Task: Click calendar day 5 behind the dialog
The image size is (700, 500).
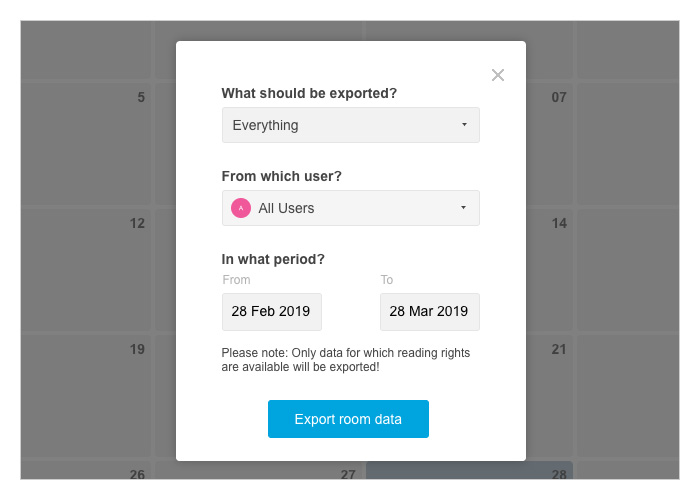Action: point(141,97)
